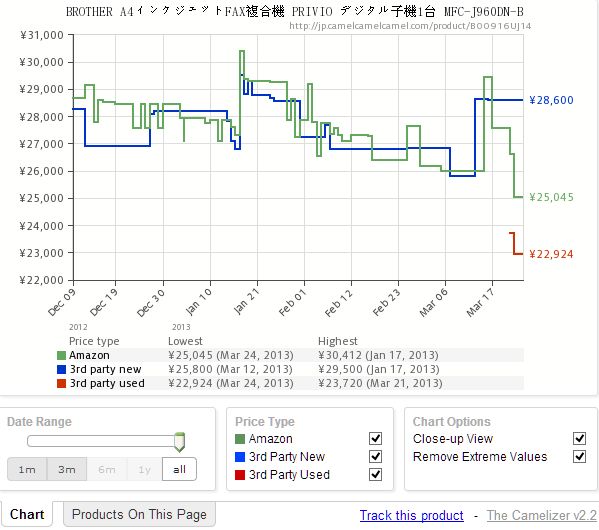The height and width of the screenshot is (530, 599).
Task: Click the orange 3rd party used legend square
Action: pos(61,383)
